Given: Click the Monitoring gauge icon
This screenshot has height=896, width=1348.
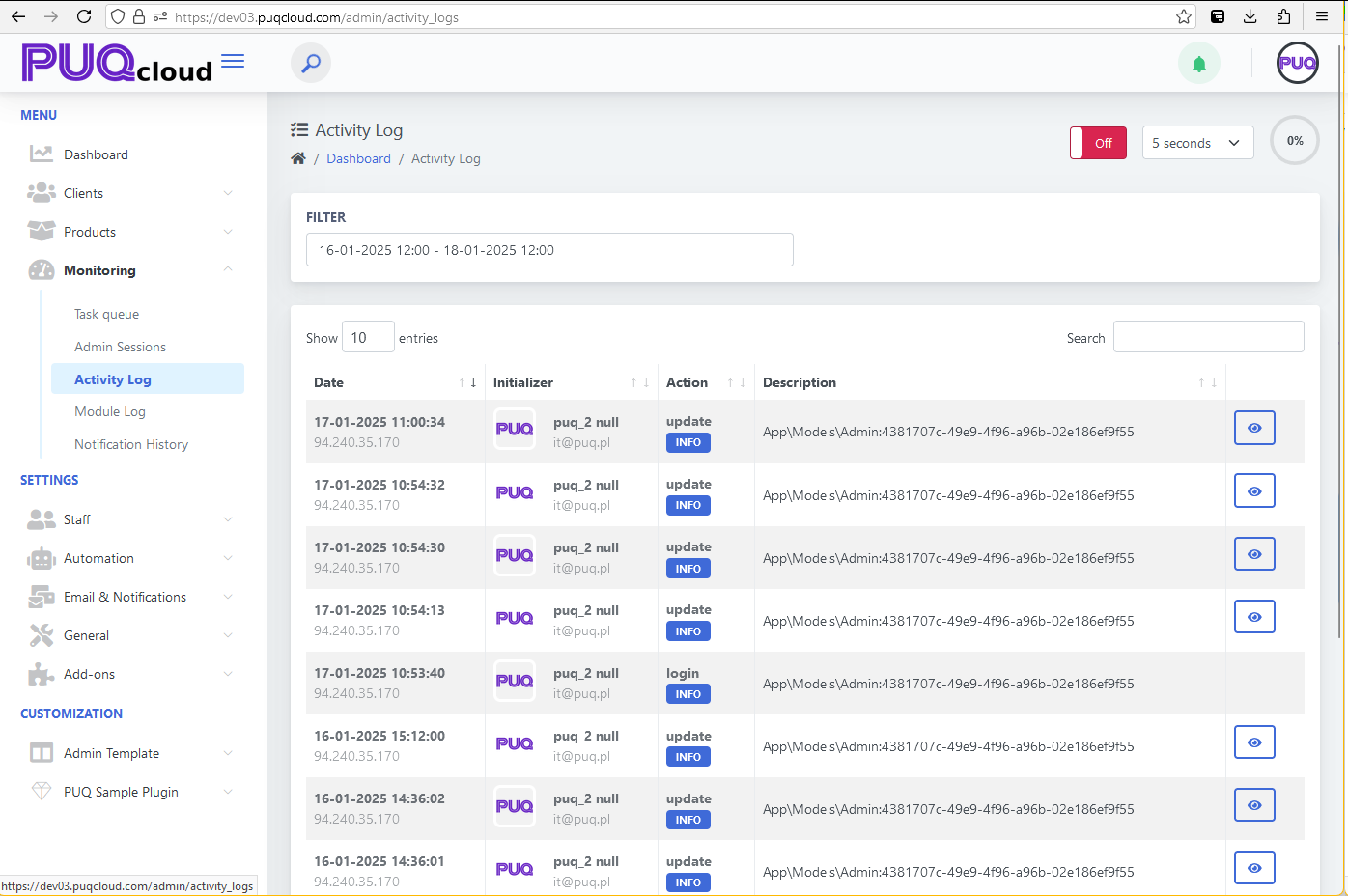Looking at the screenshot, I should point(42,269).
